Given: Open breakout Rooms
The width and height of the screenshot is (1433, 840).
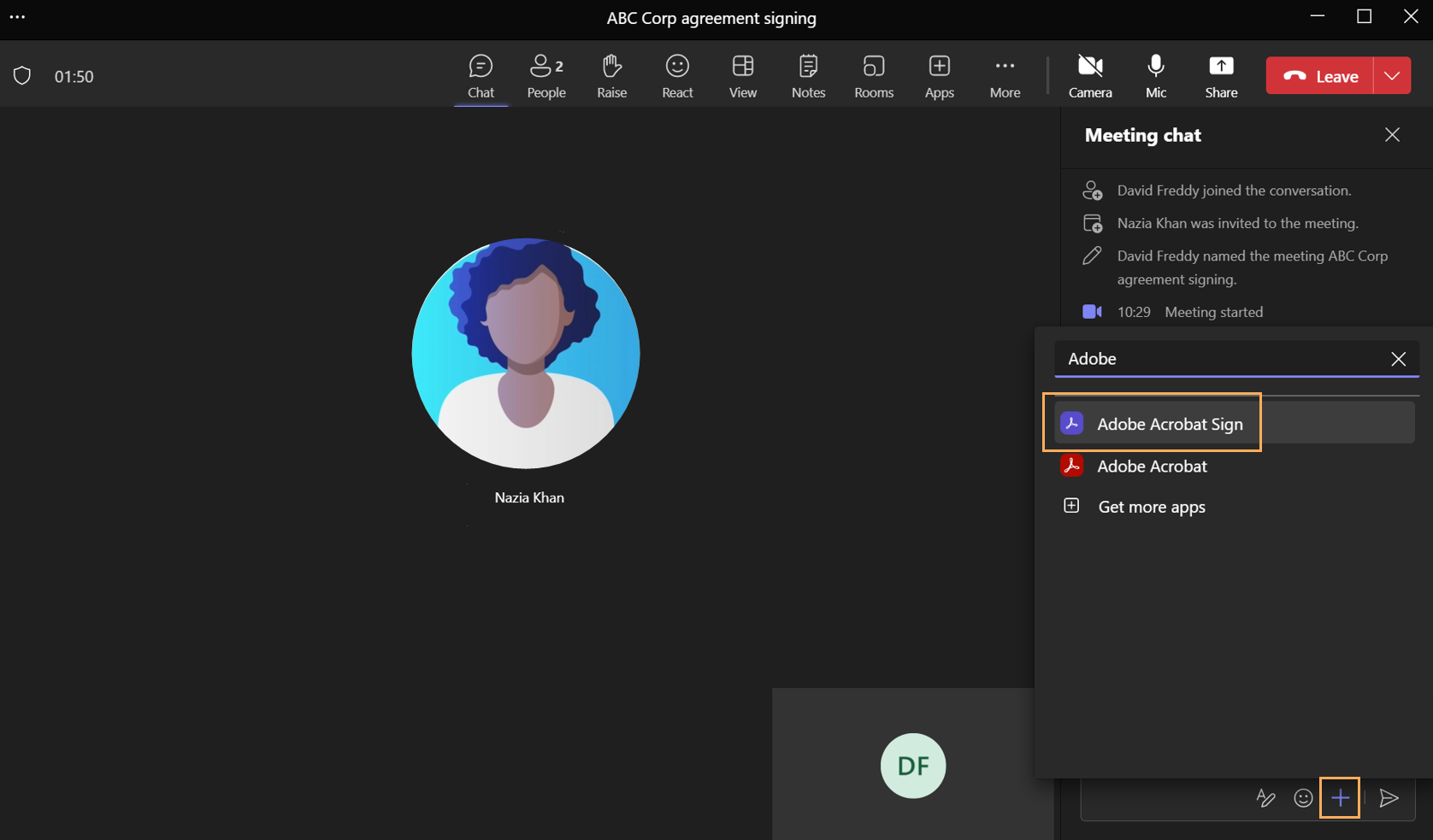Looking at the screenshot, I should tap(874, 77).
